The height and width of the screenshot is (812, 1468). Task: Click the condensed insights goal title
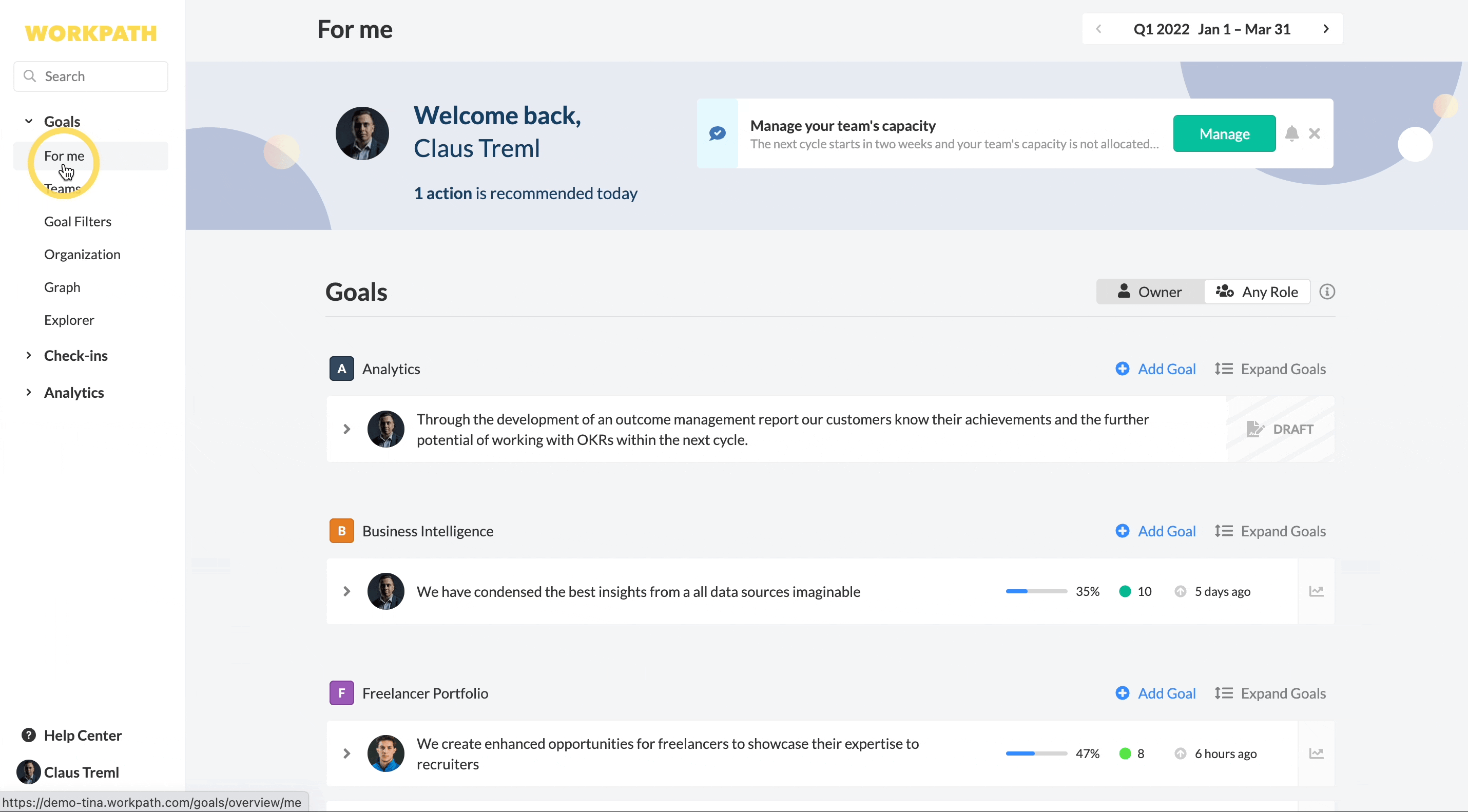coord(638,591)
